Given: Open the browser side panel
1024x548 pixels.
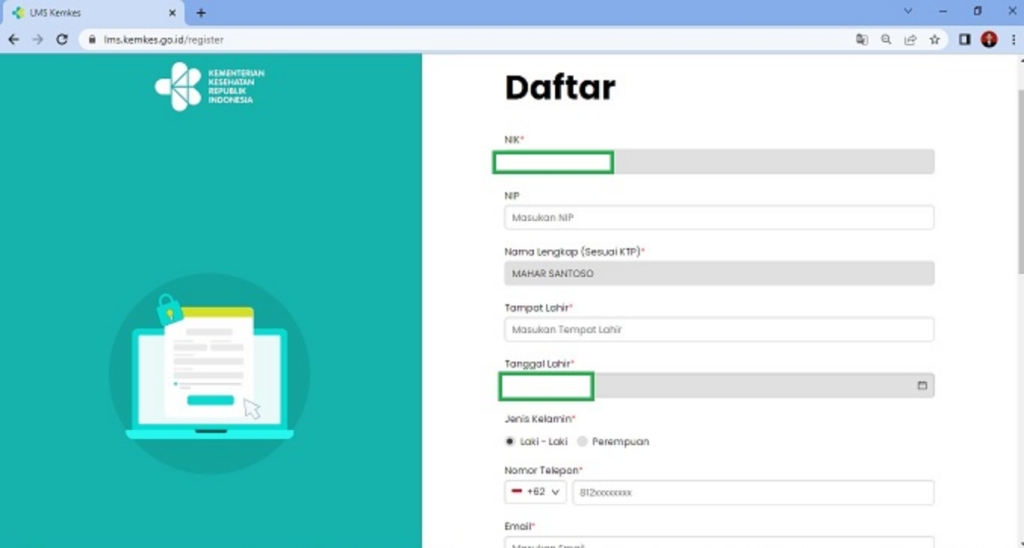Looking at the screenshot, I should point(965,40).
